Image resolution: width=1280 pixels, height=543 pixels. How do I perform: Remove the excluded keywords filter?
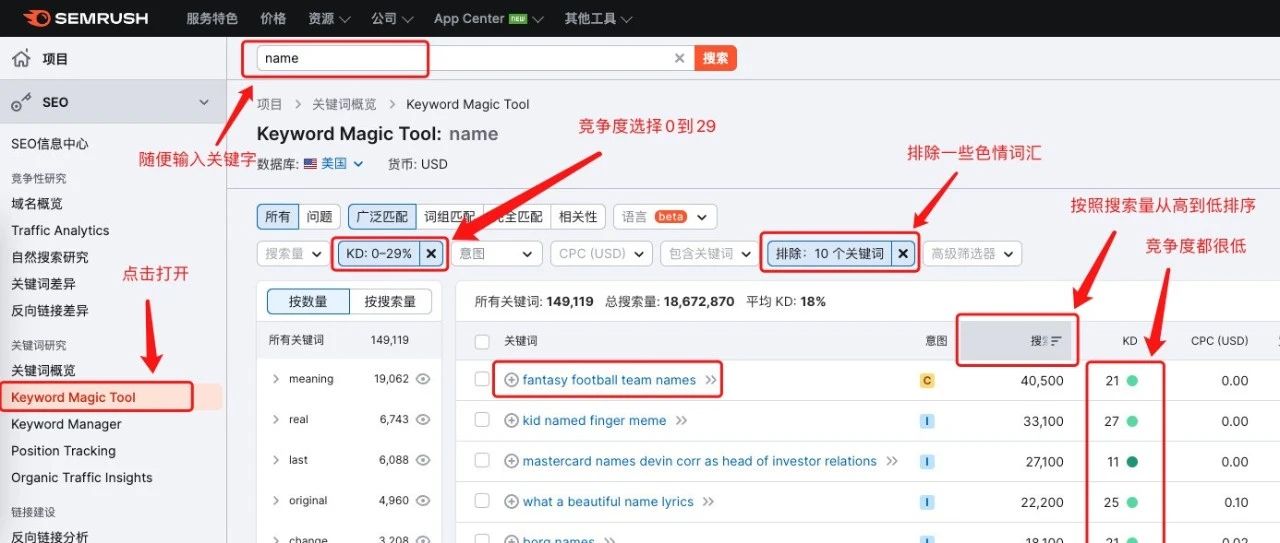coord(903,254)
